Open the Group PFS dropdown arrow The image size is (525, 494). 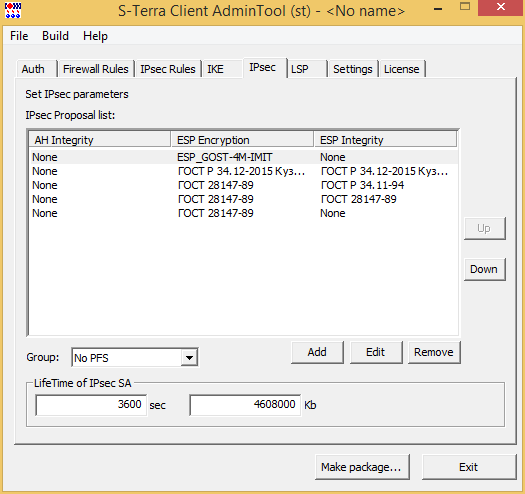[x=189, y=358]
